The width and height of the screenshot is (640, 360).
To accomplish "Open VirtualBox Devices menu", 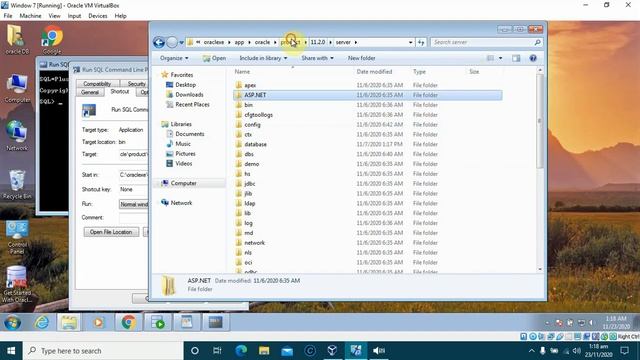I will [x=98, y=16].
